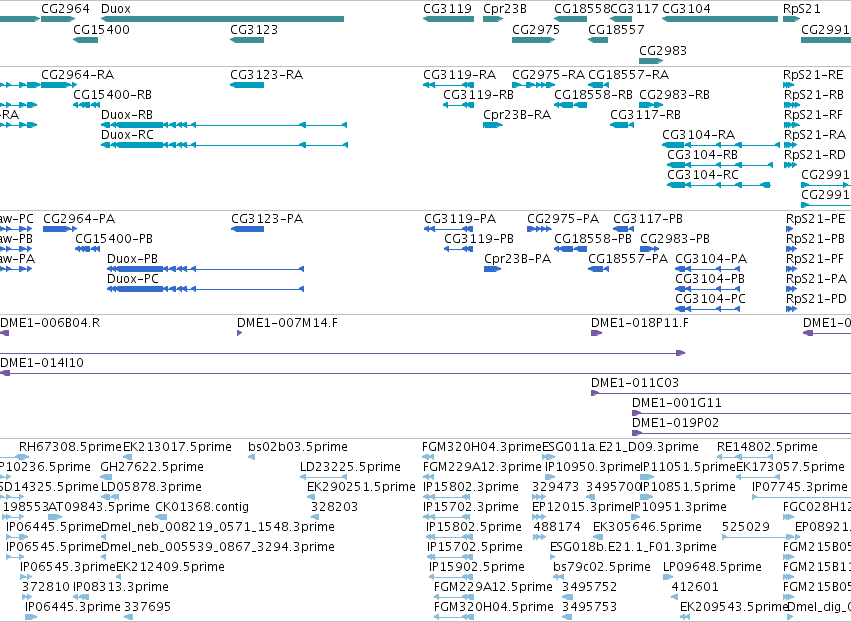Click protein RpS21-PF
This screenshot has height=622, width=851.
click(791, 269)
